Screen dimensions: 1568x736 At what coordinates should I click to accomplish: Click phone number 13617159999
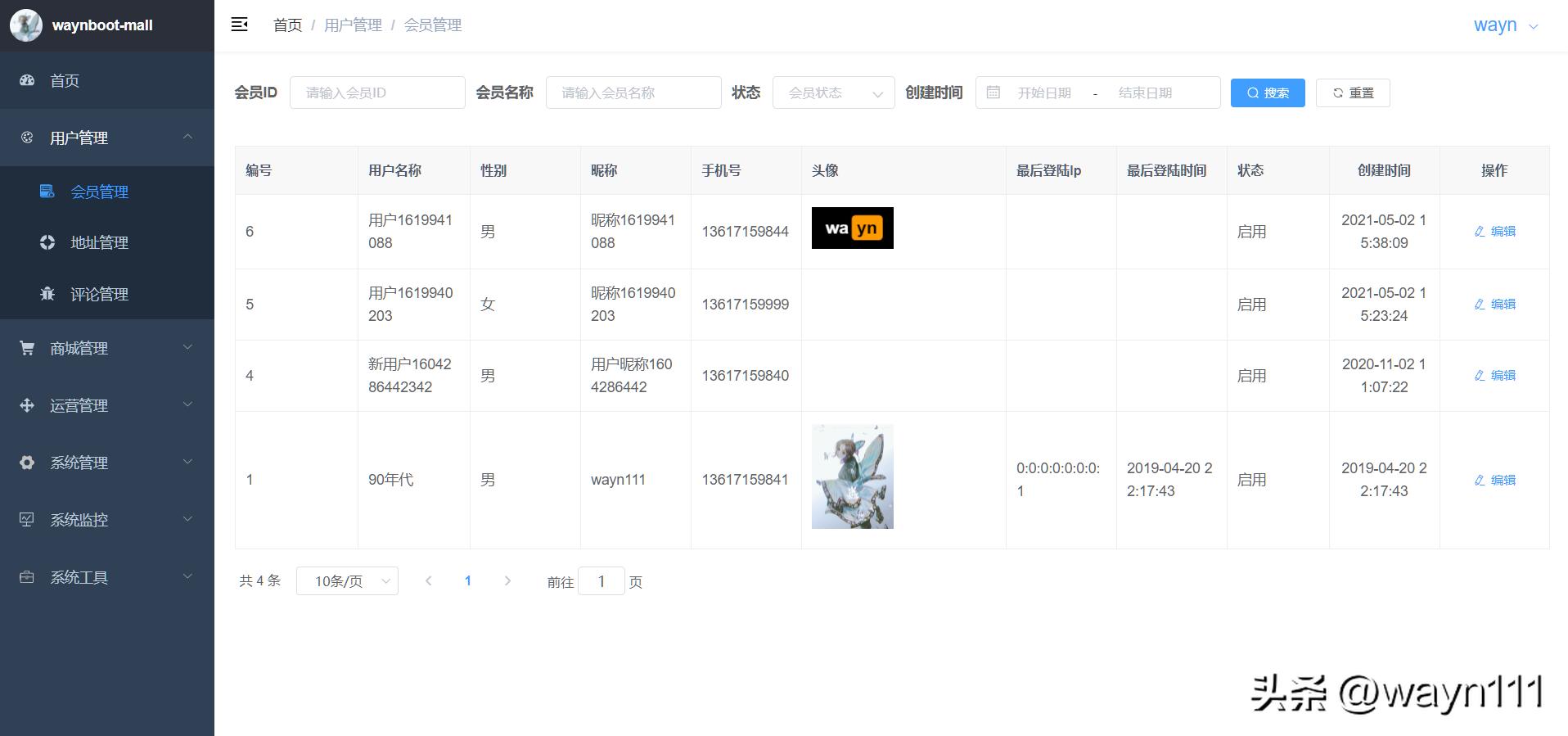(745, 305)
